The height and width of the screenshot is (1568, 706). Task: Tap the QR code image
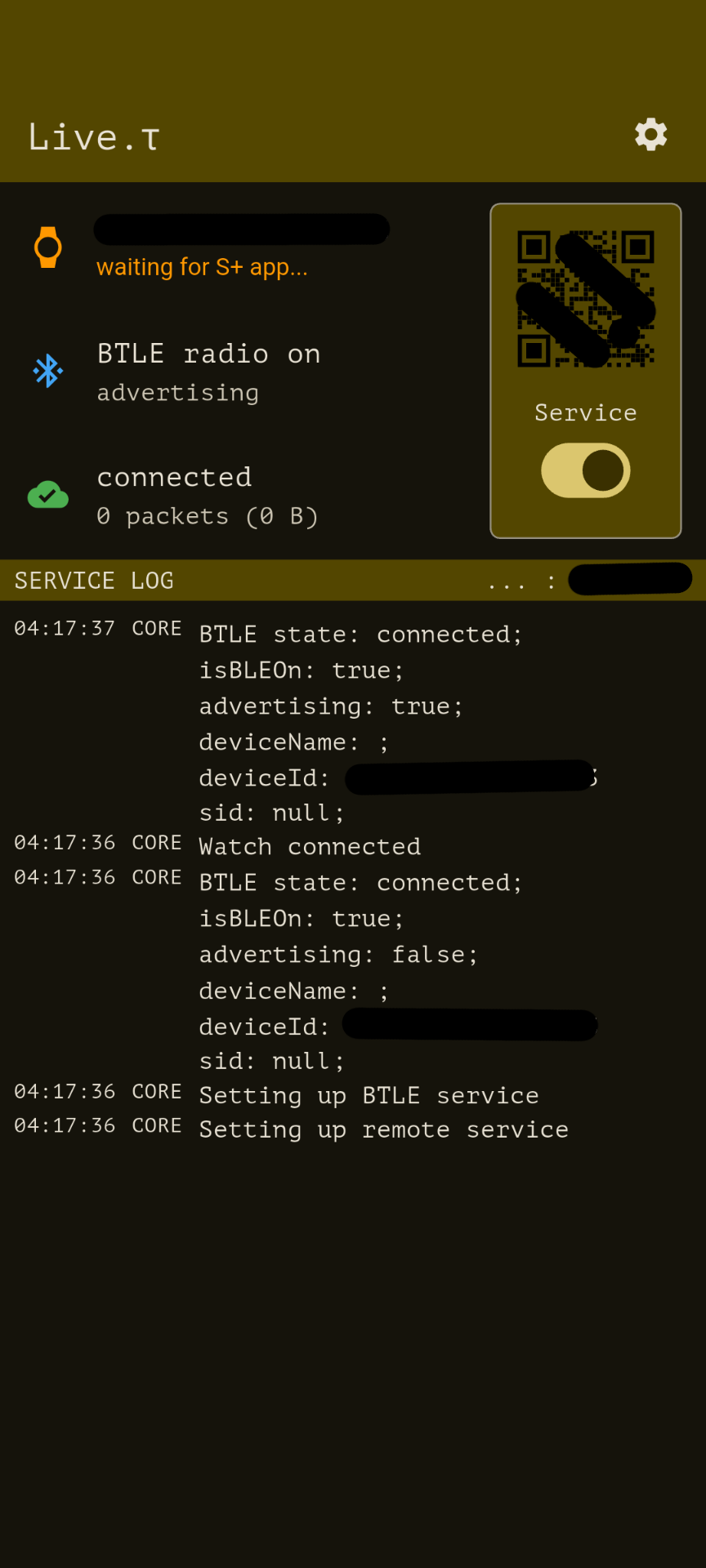[586, 299]
